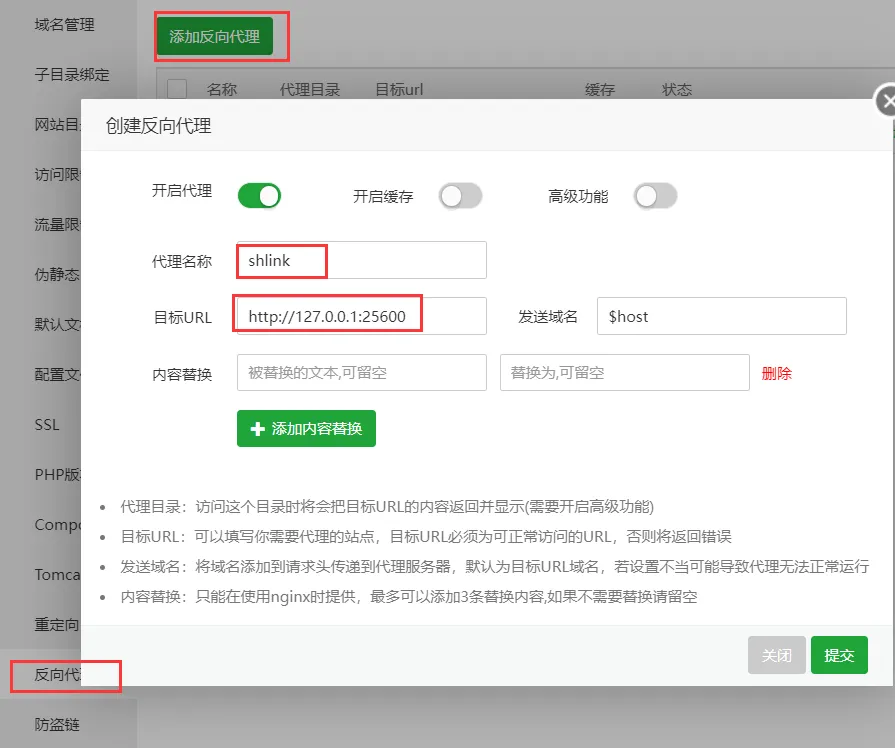Focus the 代理名称 field containing shlink
This screenshot has height=748, width=895.
[x=361, y=260]
